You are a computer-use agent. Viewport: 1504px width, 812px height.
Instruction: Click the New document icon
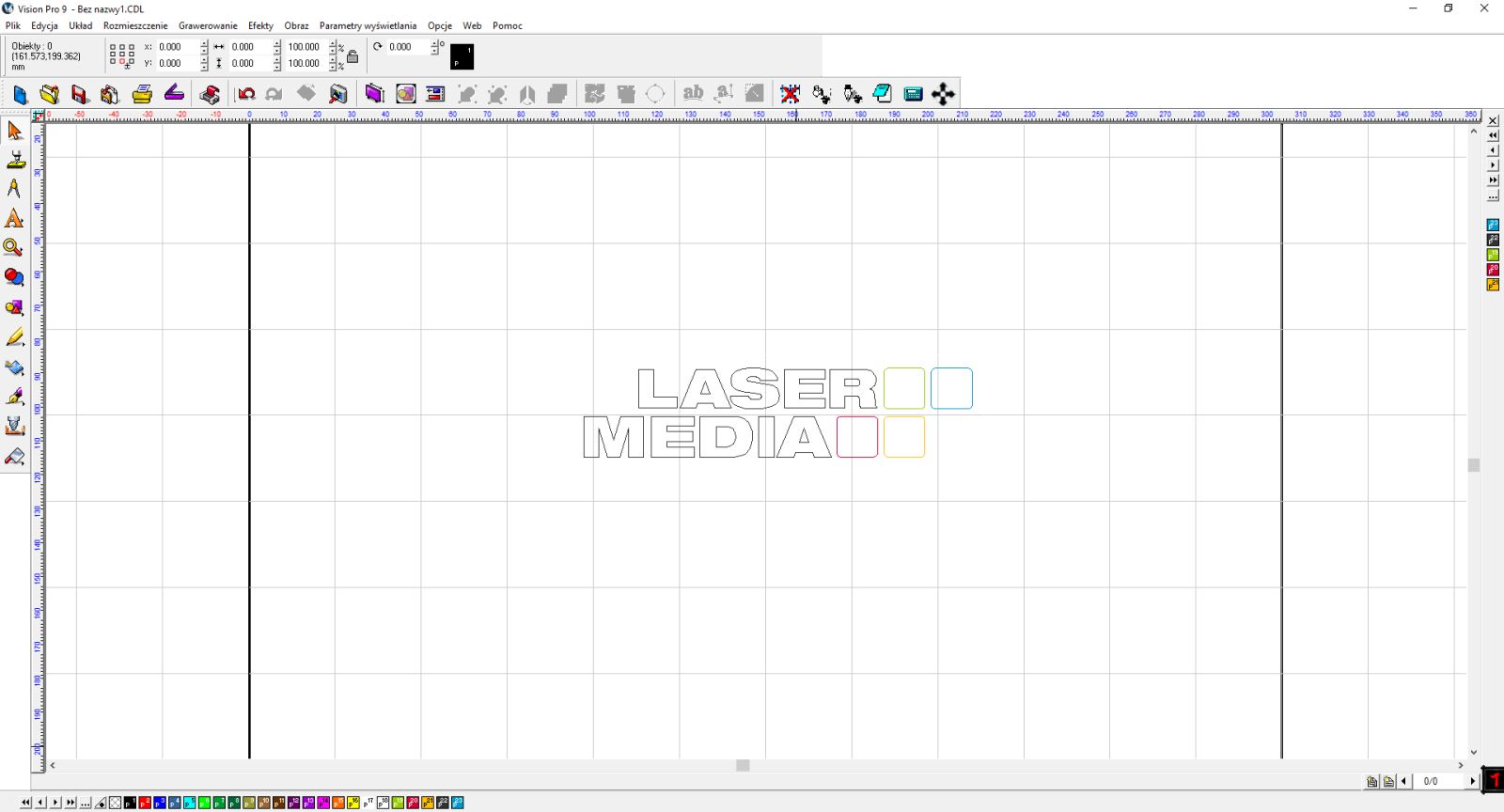[20, 94]
